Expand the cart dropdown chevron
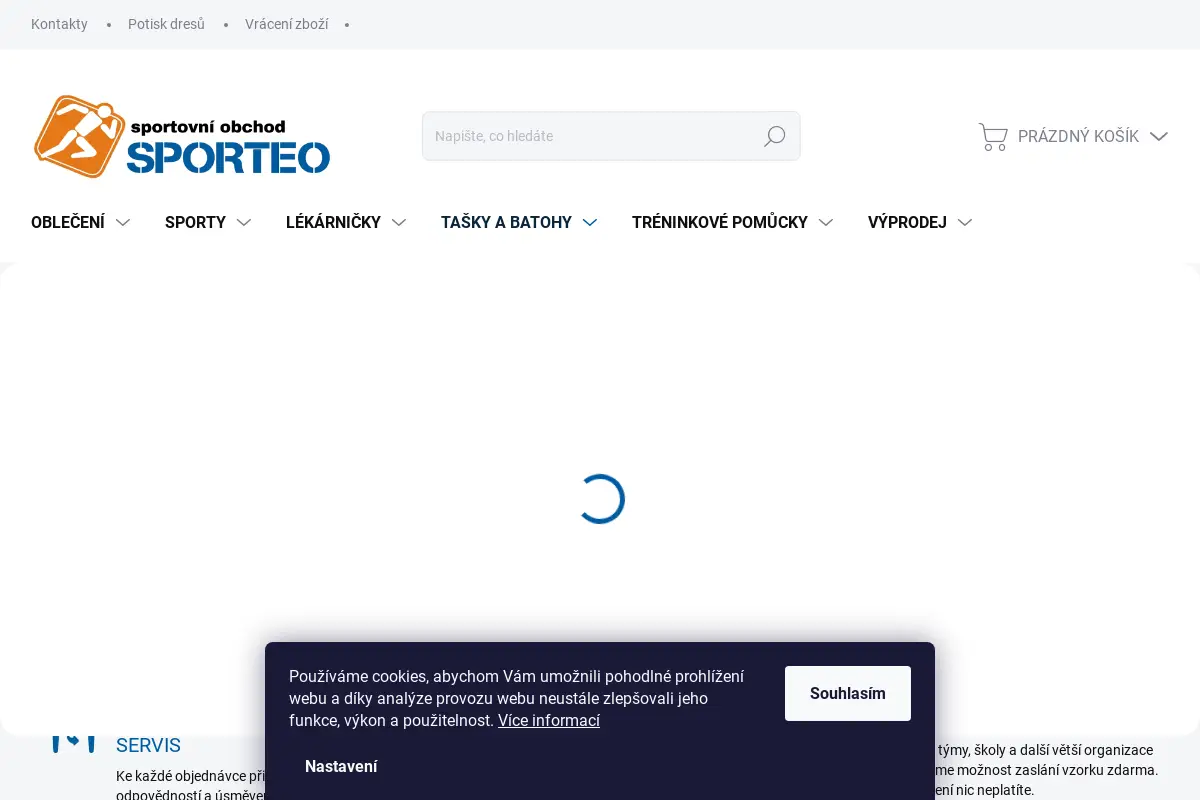Screen dimensions: 1200x800 pyautogui.click(x=1159, y=136)
